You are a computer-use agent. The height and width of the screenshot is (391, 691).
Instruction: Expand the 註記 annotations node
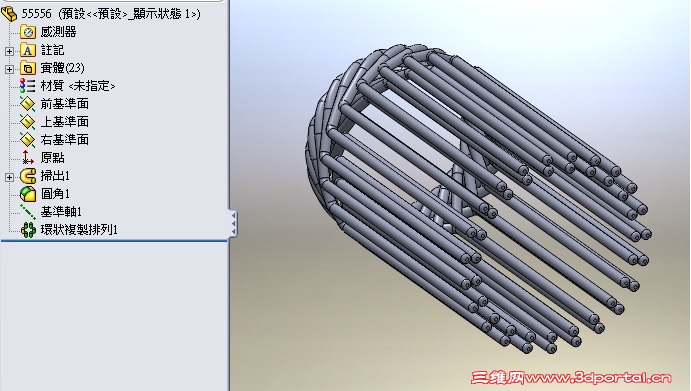click(x=9, y=51)
